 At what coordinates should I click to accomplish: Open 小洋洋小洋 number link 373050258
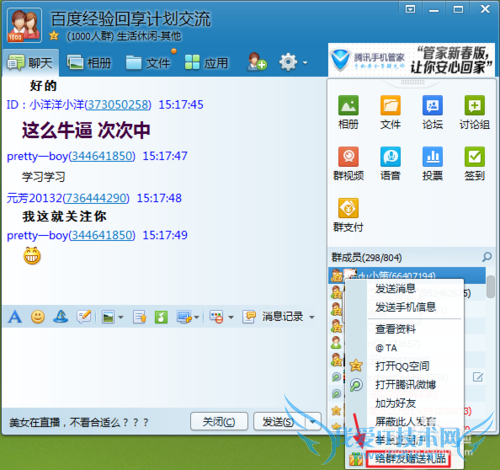(x=118, y=105)
